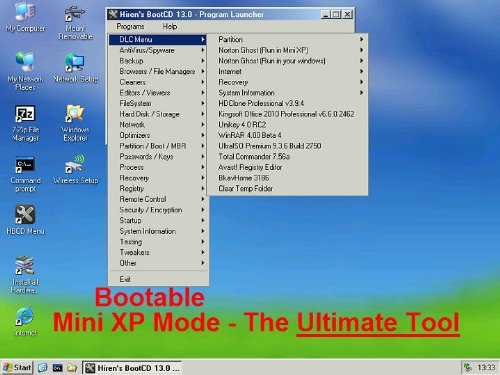The image size is (500, 375).
Task: Open Partition / Boot / MBR entry
Action: point(158,146)
